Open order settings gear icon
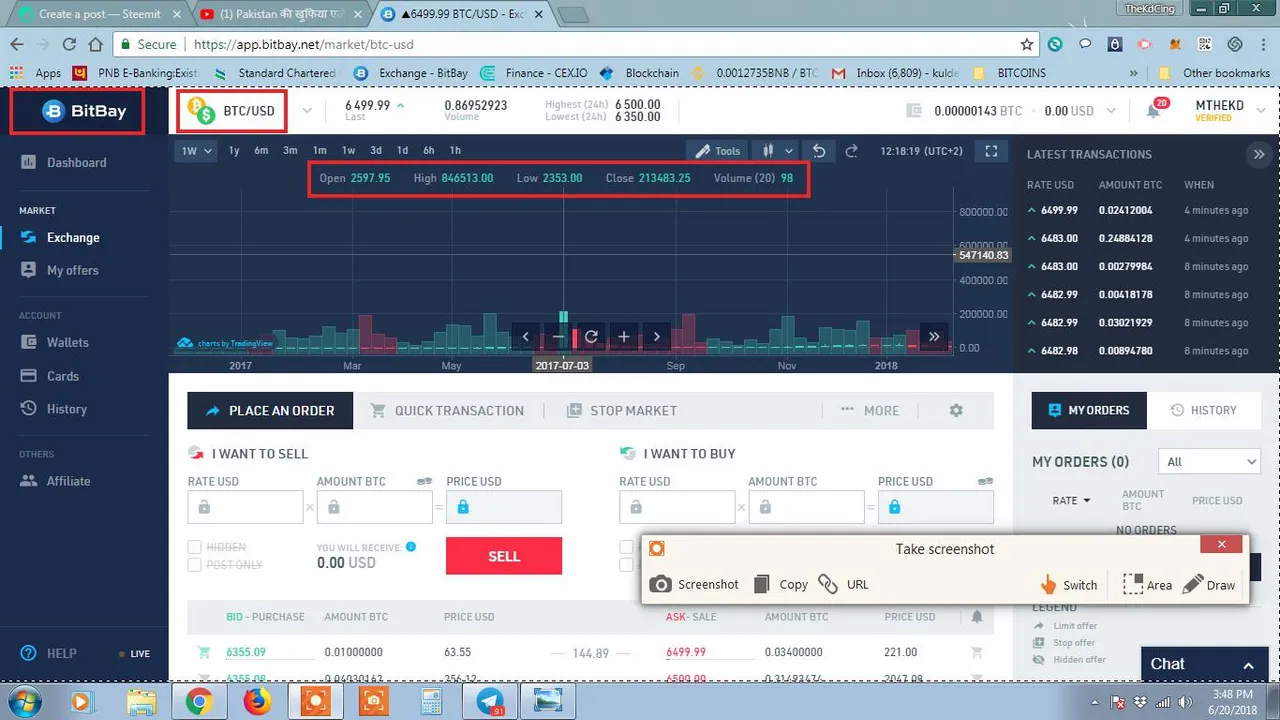1280x720 pixels. pyautogui.click(x=956, y=410)
